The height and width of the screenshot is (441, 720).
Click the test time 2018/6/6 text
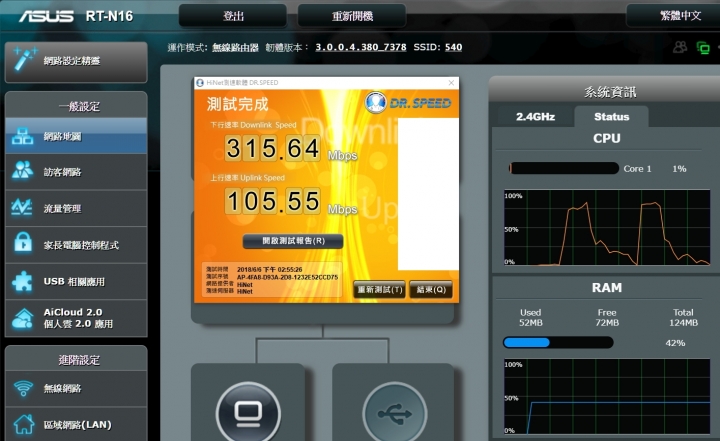point(269,269)
